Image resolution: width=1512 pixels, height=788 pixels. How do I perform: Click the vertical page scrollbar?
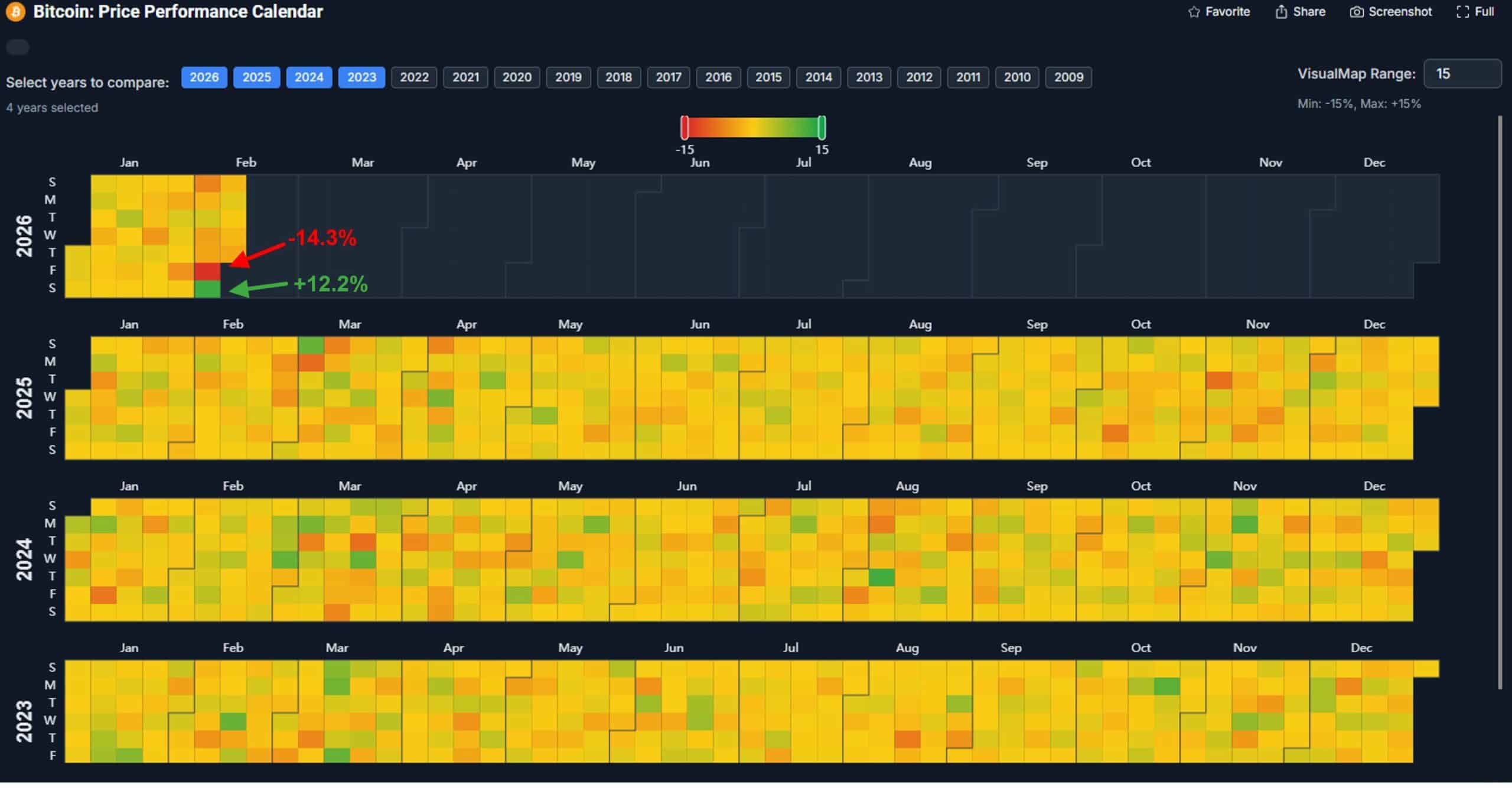click(1500, 403)
